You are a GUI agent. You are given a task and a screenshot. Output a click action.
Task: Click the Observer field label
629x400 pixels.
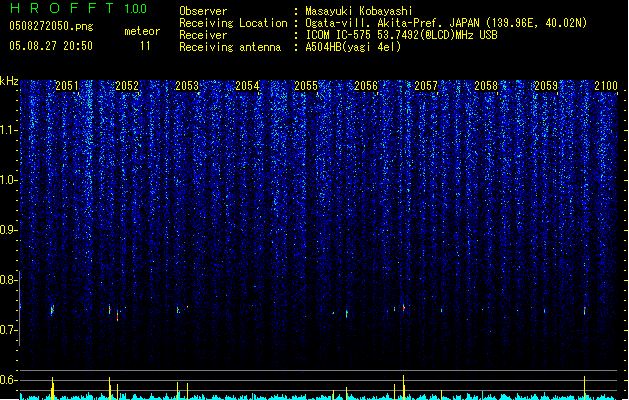pyautogui.click(x=203, y=11)
